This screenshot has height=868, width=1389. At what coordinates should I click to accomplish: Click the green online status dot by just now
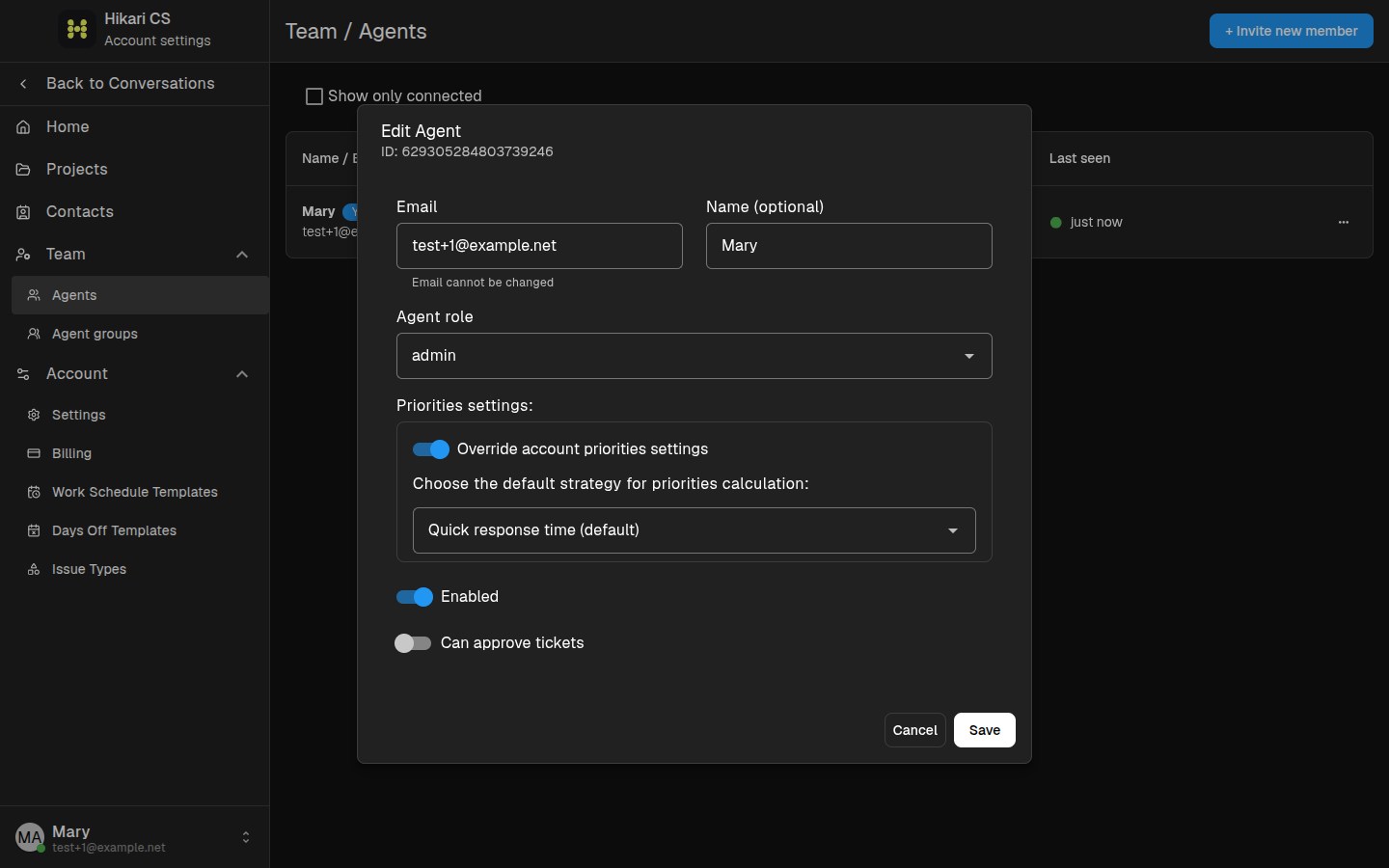point(1056,223)
